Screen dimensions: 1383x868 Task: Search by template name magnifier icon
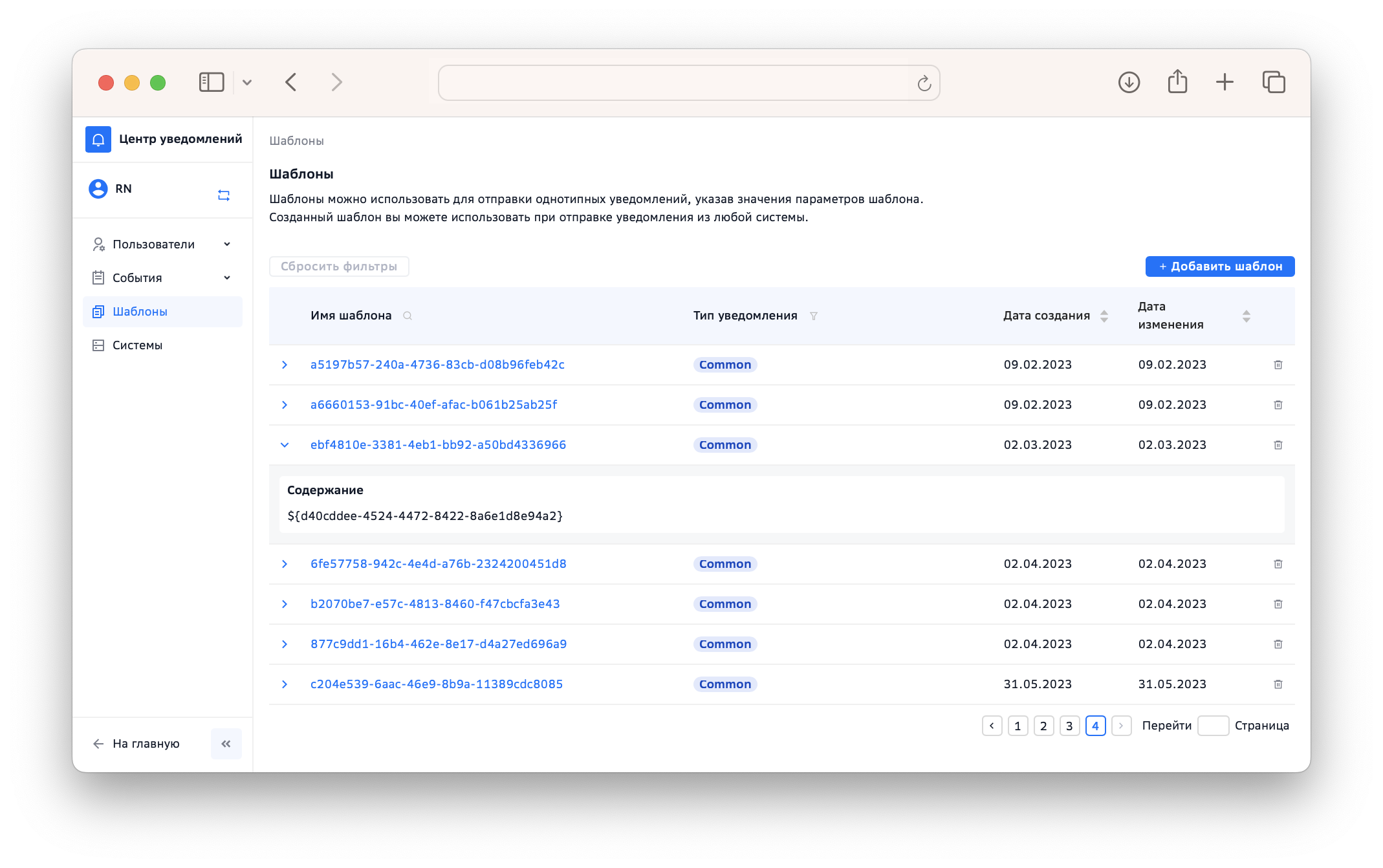408,316
